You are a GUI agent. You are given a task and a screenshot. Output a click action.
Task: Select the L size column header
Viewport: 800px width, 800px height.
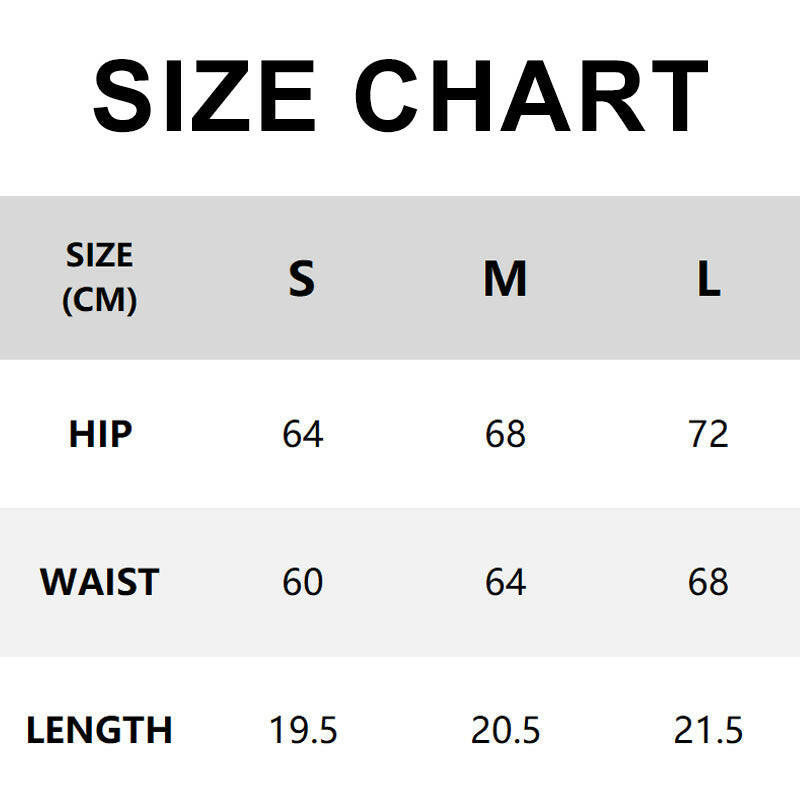coord(708,279)
